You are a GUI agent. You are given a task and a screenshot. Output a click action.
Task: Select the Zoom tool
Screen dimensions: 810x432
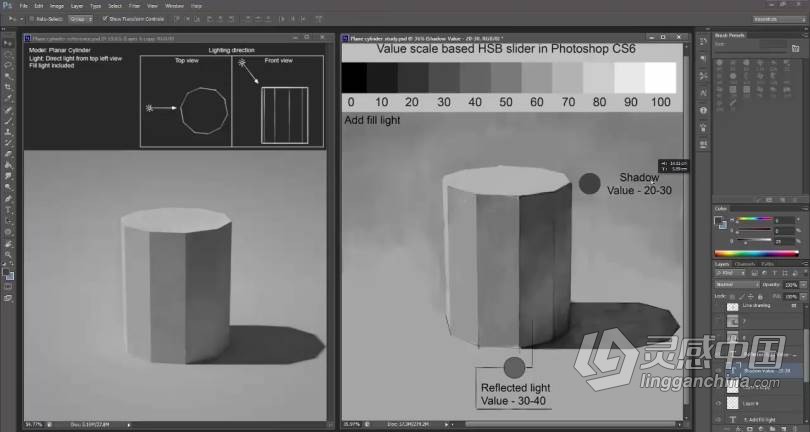point(8,254)
